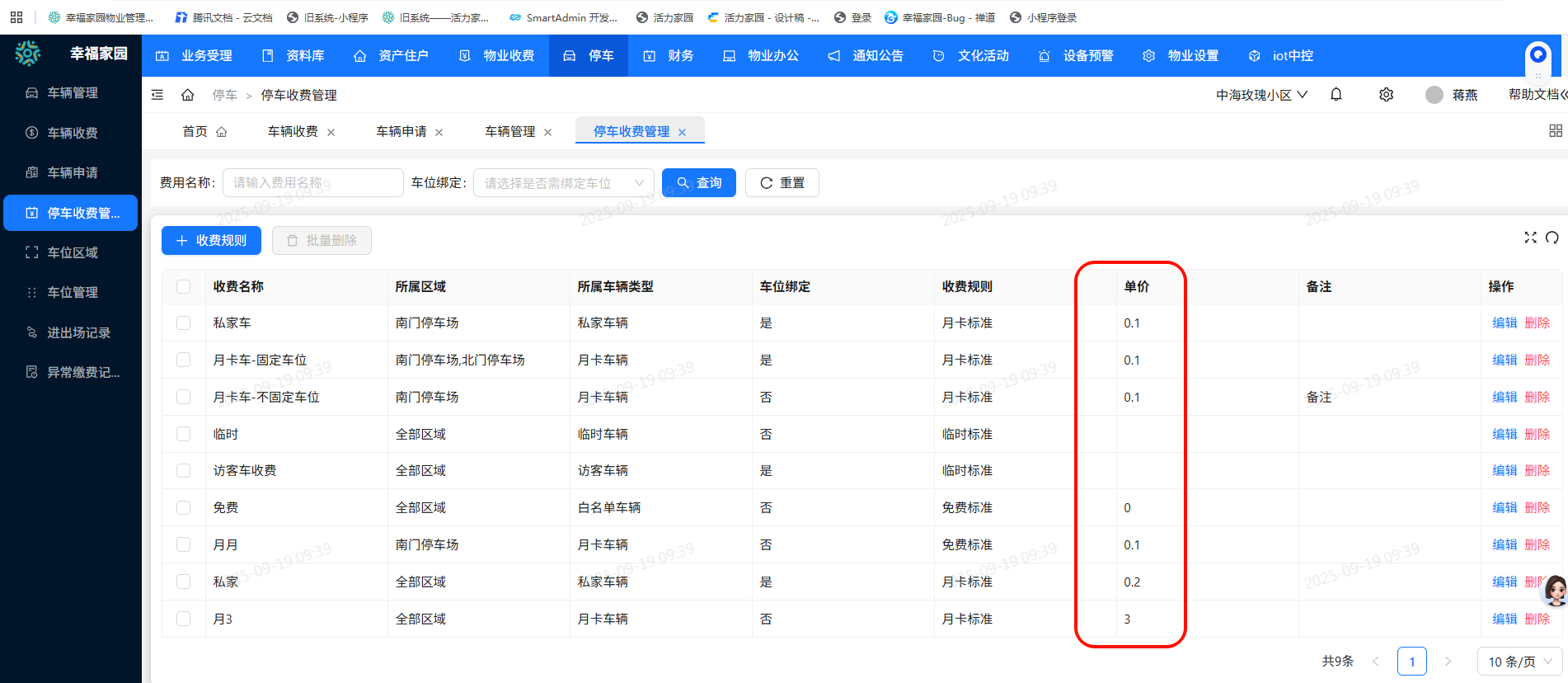
Task: Open tab grid icon at right edge
Action: click(x=1556, y=131)
